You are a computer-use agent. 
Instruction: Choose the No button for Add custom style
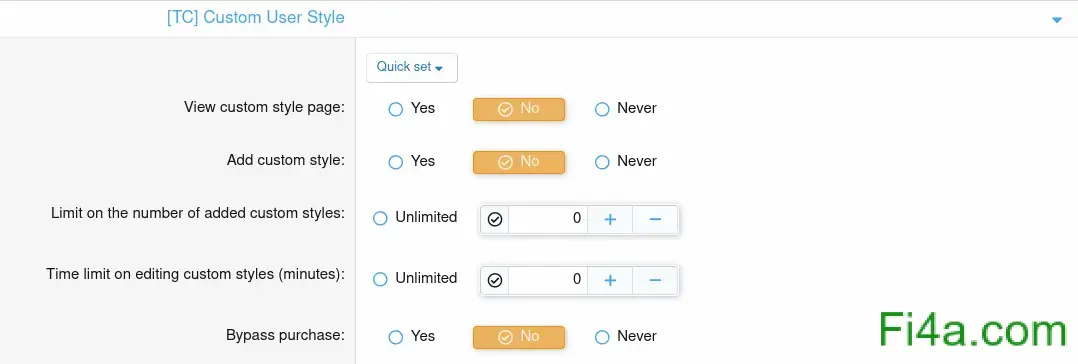pos(519,162)
